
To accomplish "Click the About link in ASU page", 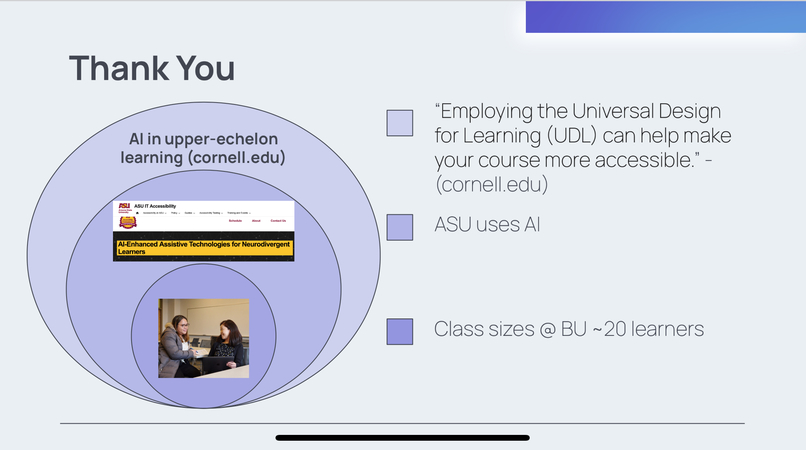I will pos(256,221).
